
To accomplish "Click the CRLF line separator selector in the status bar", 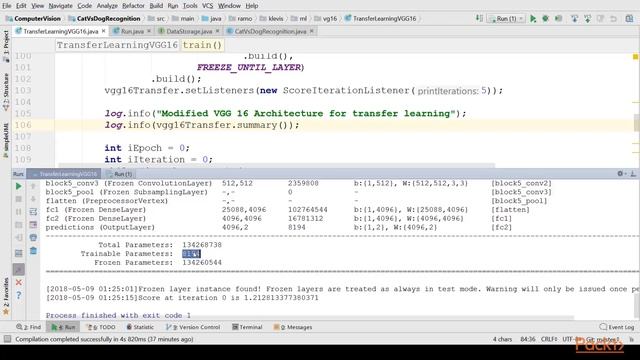I will (x=549, y=339).
